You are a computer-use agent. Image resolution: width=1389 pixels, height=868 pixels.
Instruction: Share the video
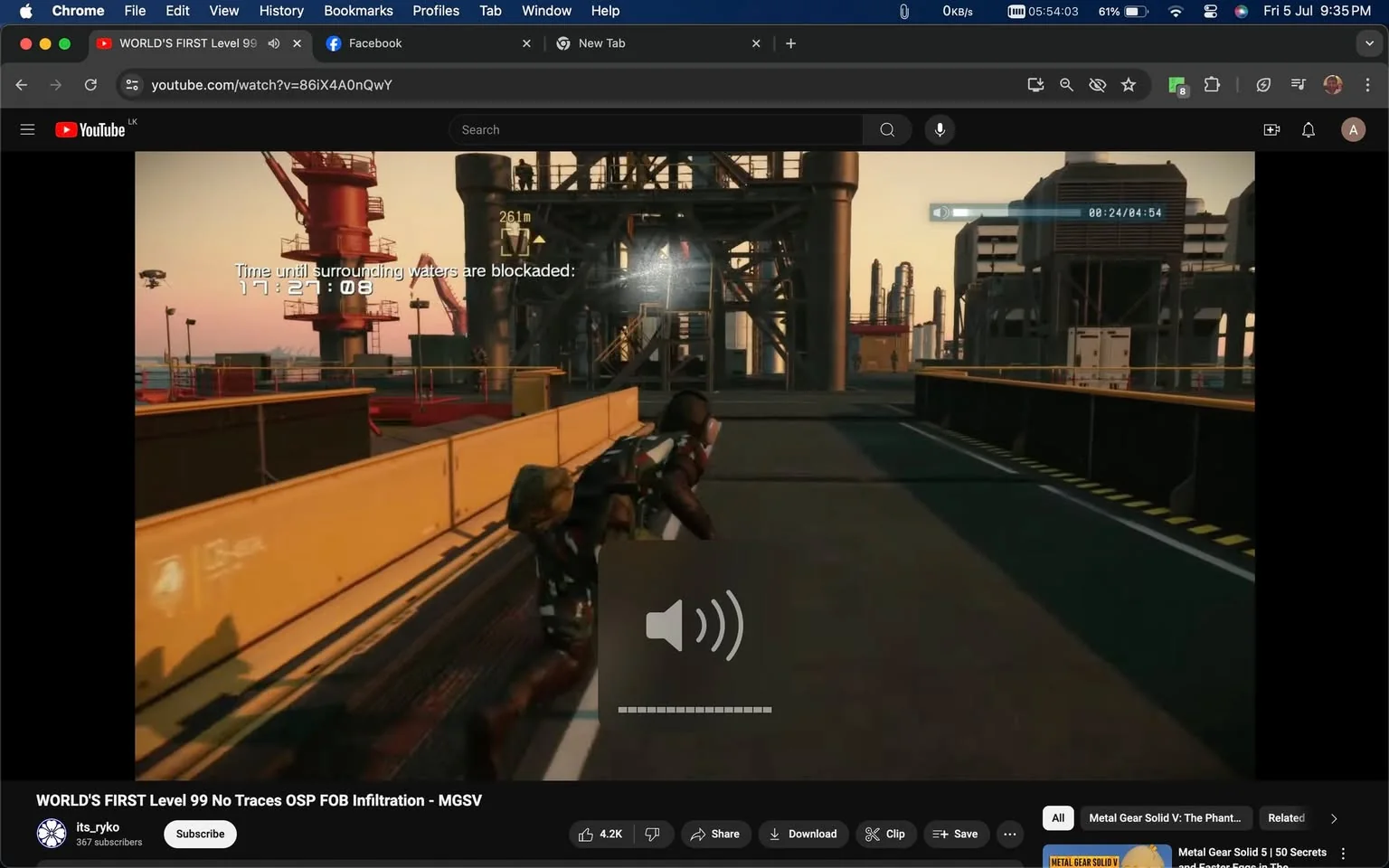coord(715,834)
